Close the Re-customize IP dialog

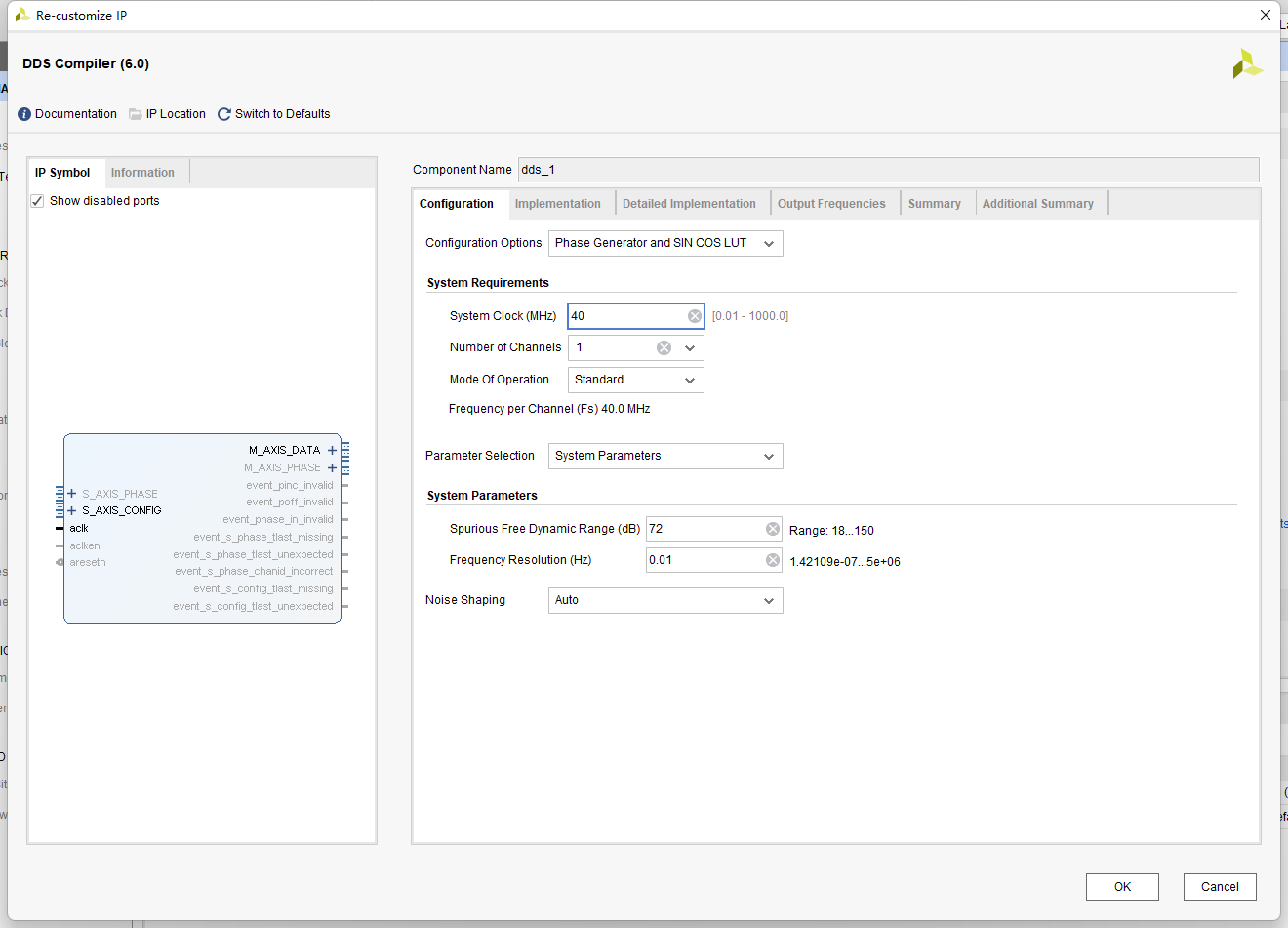(1266, 15)
